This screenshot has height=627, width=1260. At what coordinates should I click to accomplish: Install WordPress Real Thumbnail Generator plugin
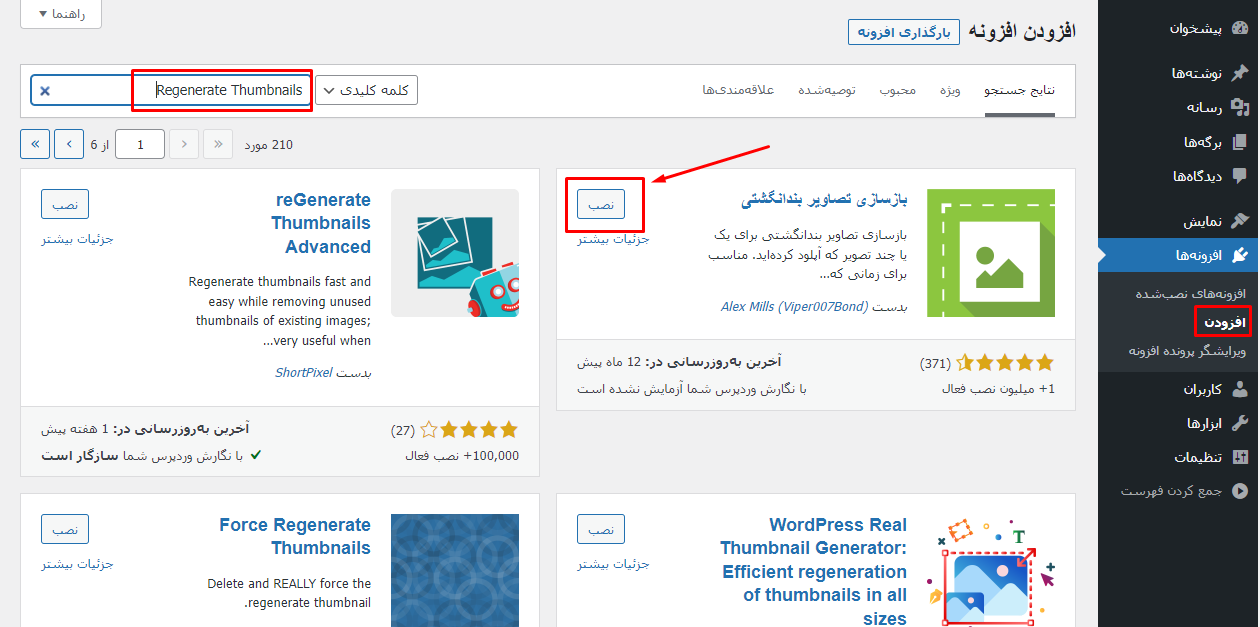[601, 529]
